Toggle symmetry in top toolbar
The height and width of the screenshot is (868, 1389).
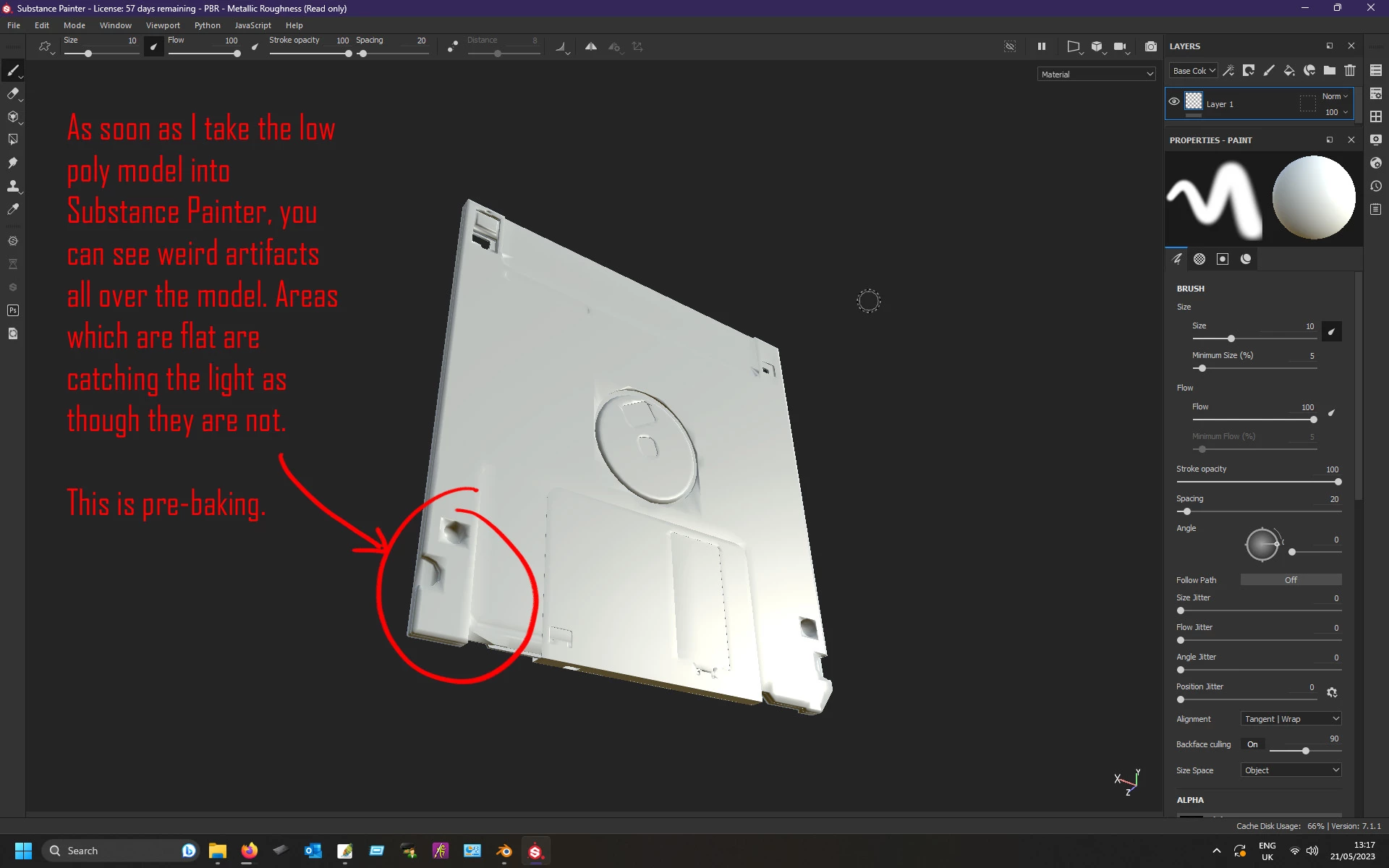pyautogui.click(x=591, y=46)
